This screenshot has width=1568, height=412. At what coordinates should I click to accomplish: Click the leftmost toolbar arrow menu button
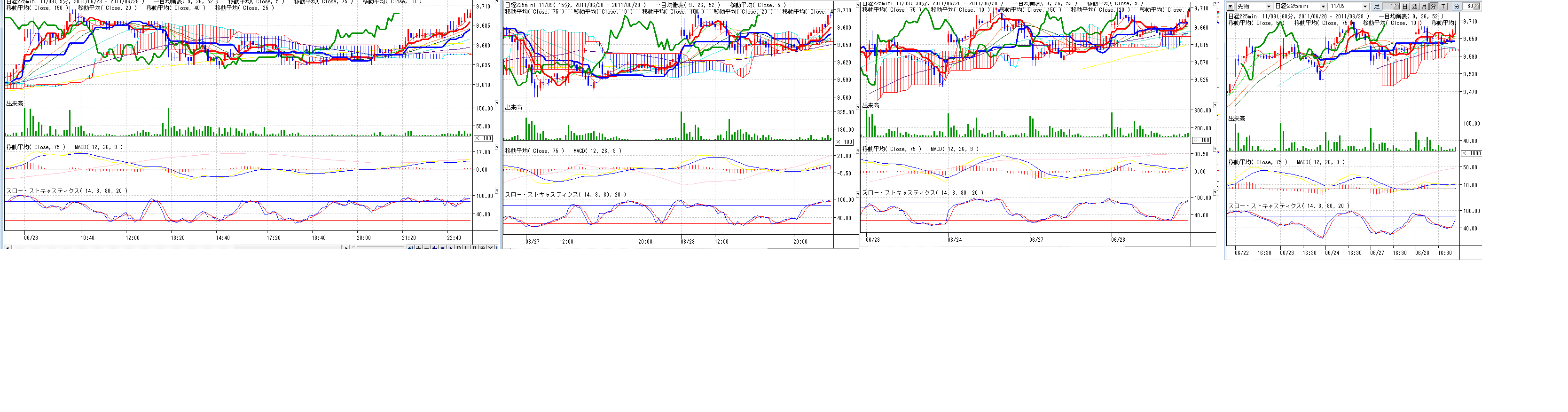1230,7
